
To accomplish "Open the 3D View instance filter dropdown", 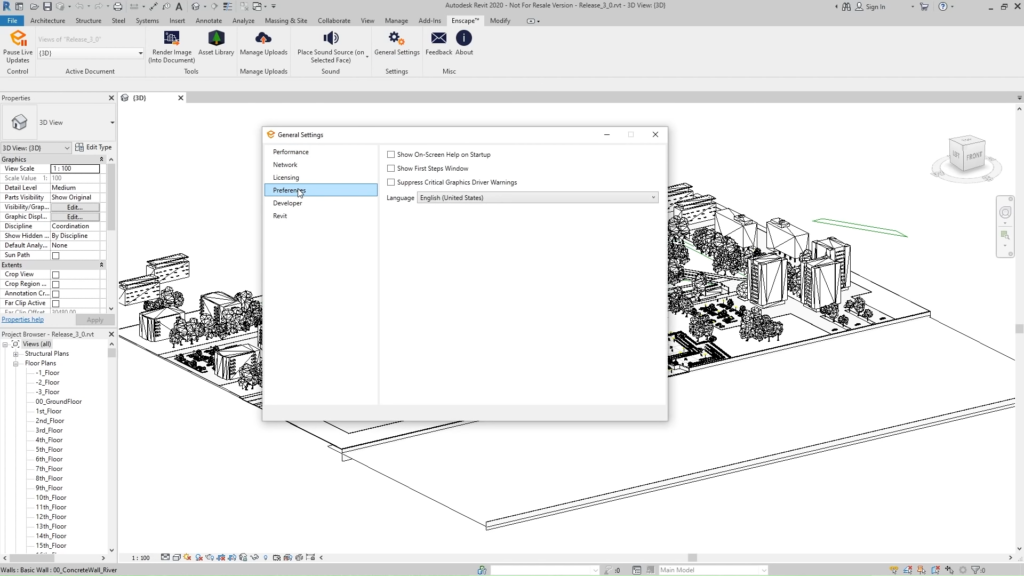I will click(x=35, y=148).
